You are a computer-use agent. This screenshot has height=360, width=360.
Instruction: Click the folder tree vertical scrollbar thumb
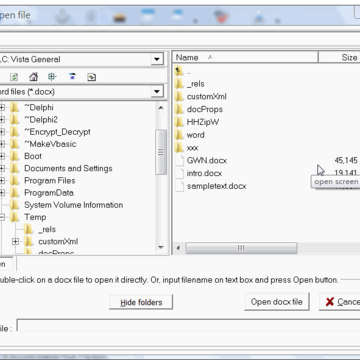[161, 152]
